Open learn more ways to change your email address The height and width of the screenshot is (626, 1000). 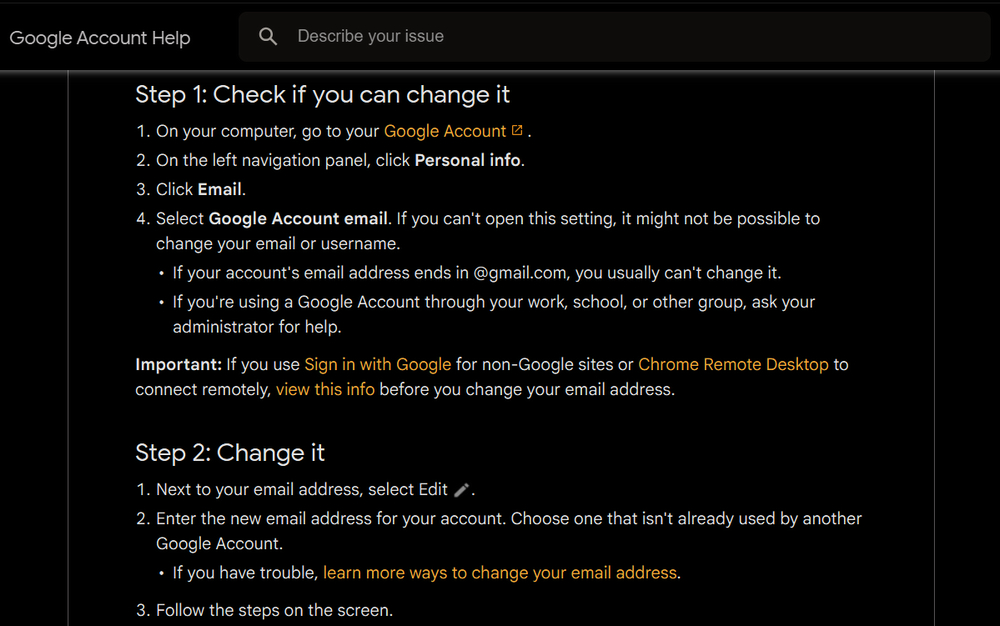(x=500, y=573)
